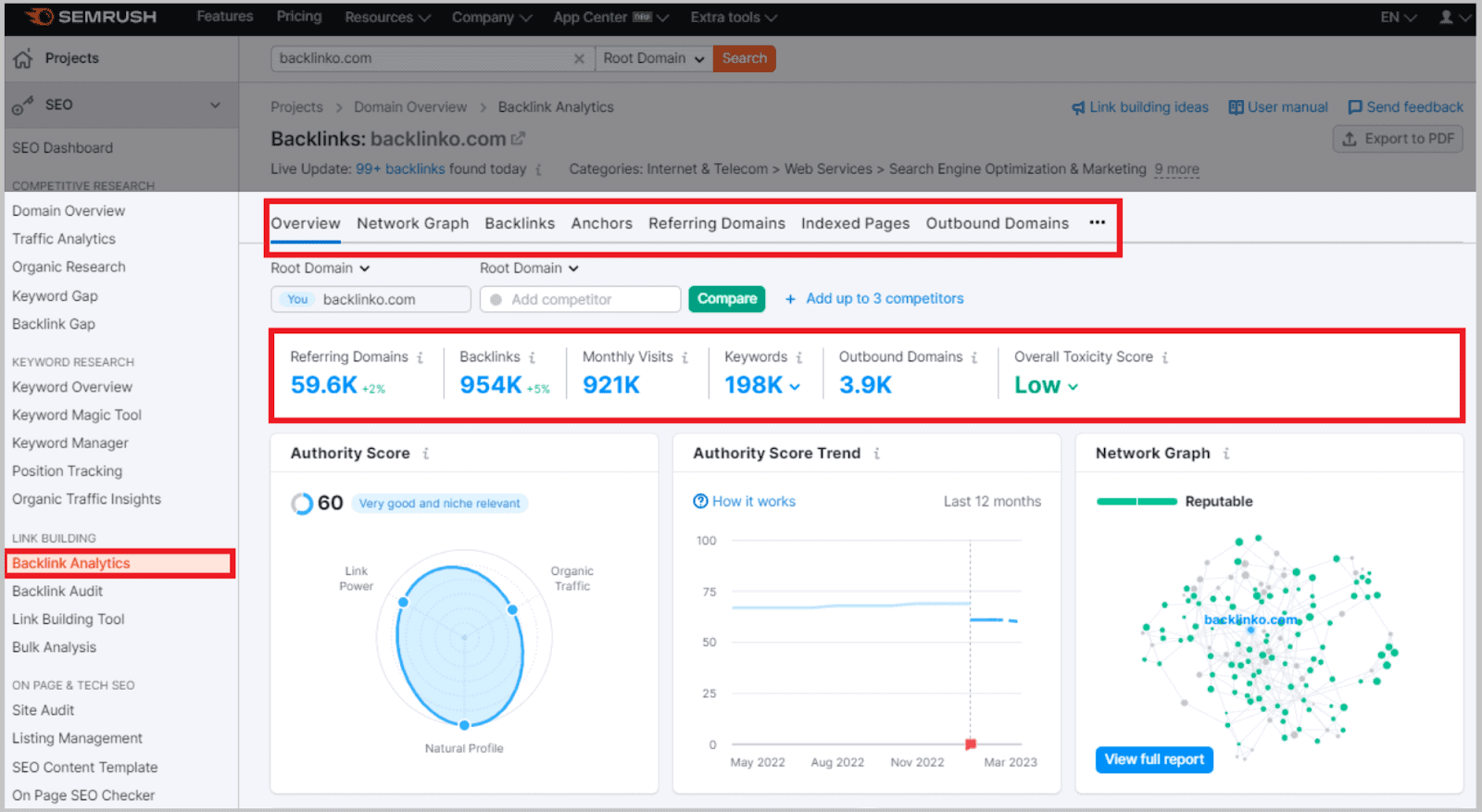This screenshot has height=812, width=1482.
Task: Click the 9 more categories link
Action: (x=1176, y=169)
